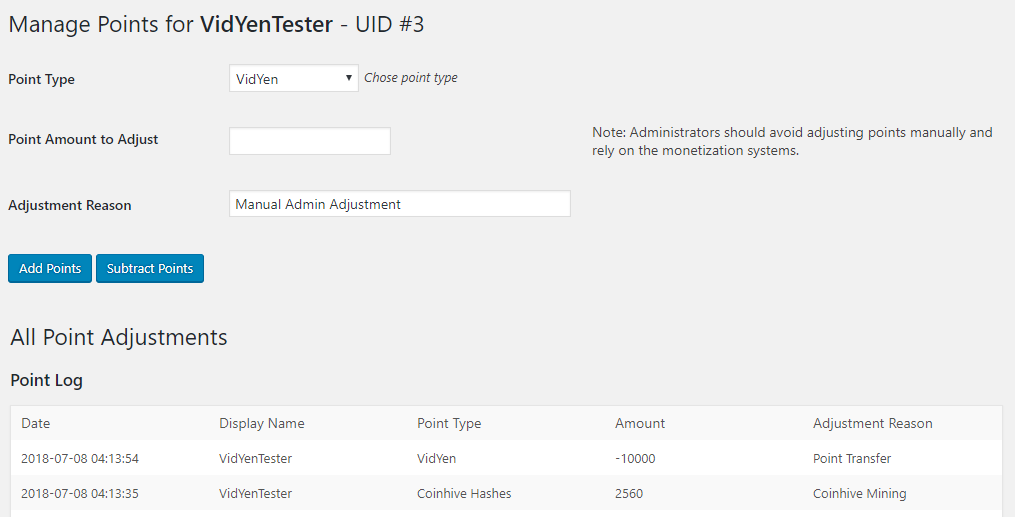Click the Adjustment Reason text field
1015x517 pixels.
399,204
